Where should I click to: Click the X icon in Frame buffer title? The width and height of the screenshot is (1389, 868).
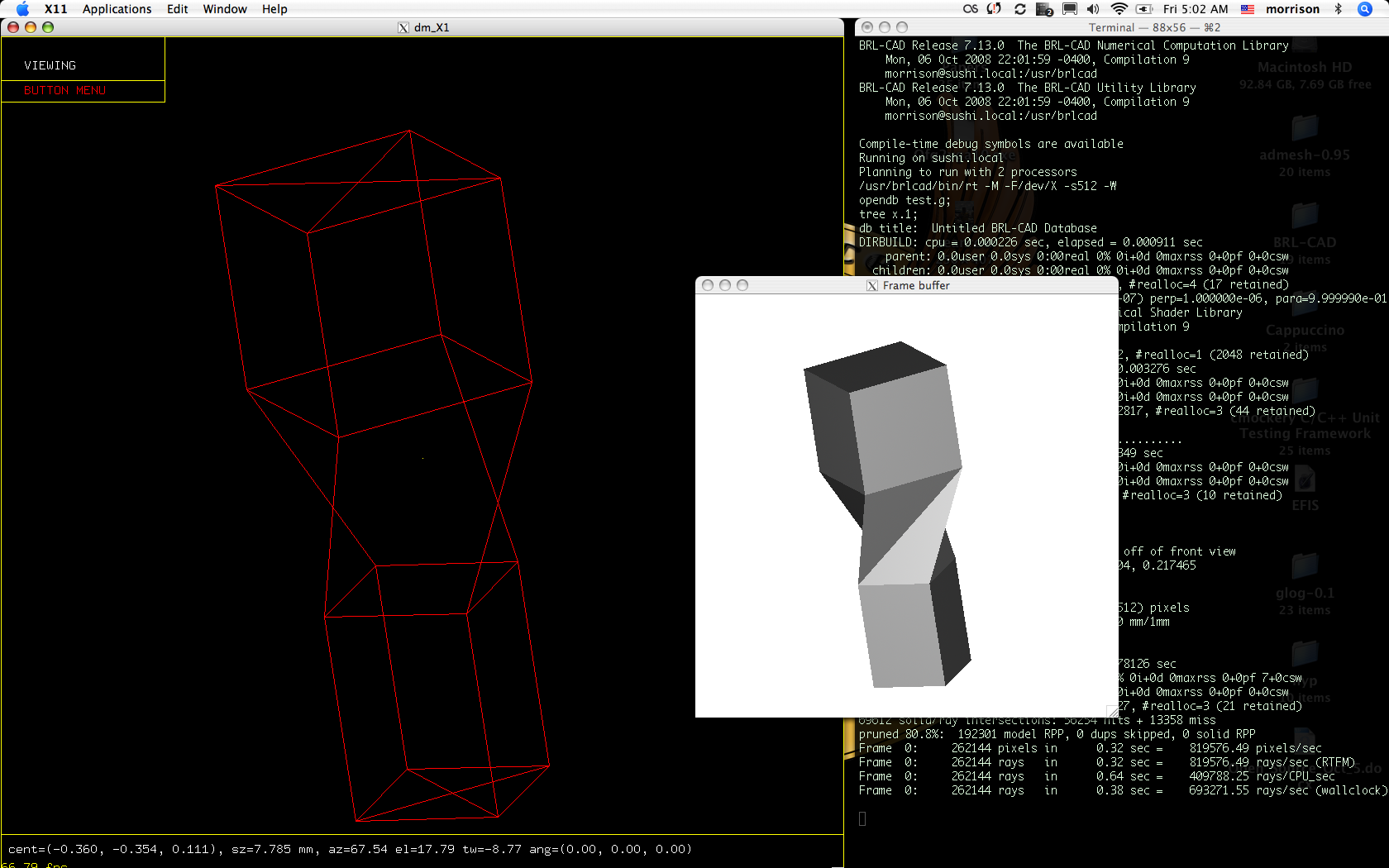(872, 285)
